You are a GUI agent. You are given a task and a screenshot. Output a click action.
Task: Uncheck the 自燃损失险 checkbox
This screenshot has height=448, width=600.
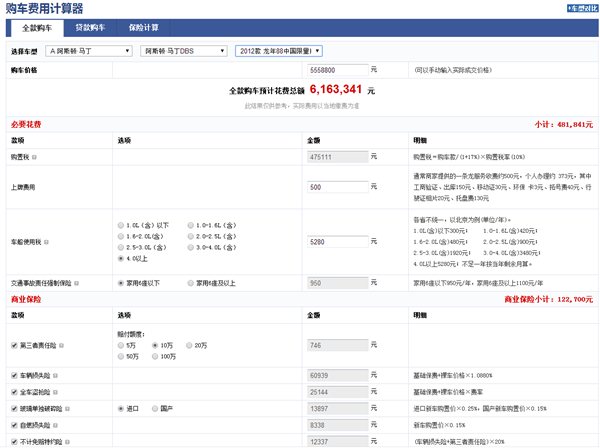[15, 425]
